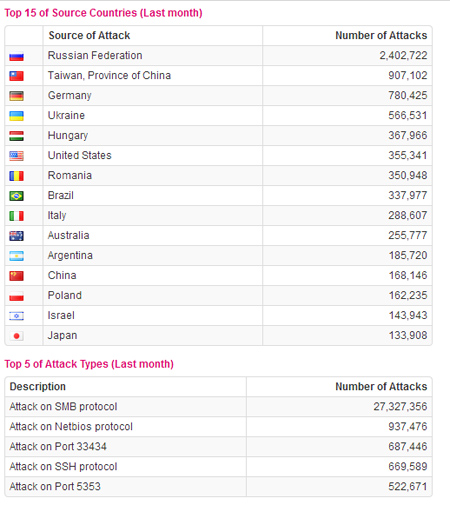Click the value 162,235
450x505 pixels.
coord(408,295)
